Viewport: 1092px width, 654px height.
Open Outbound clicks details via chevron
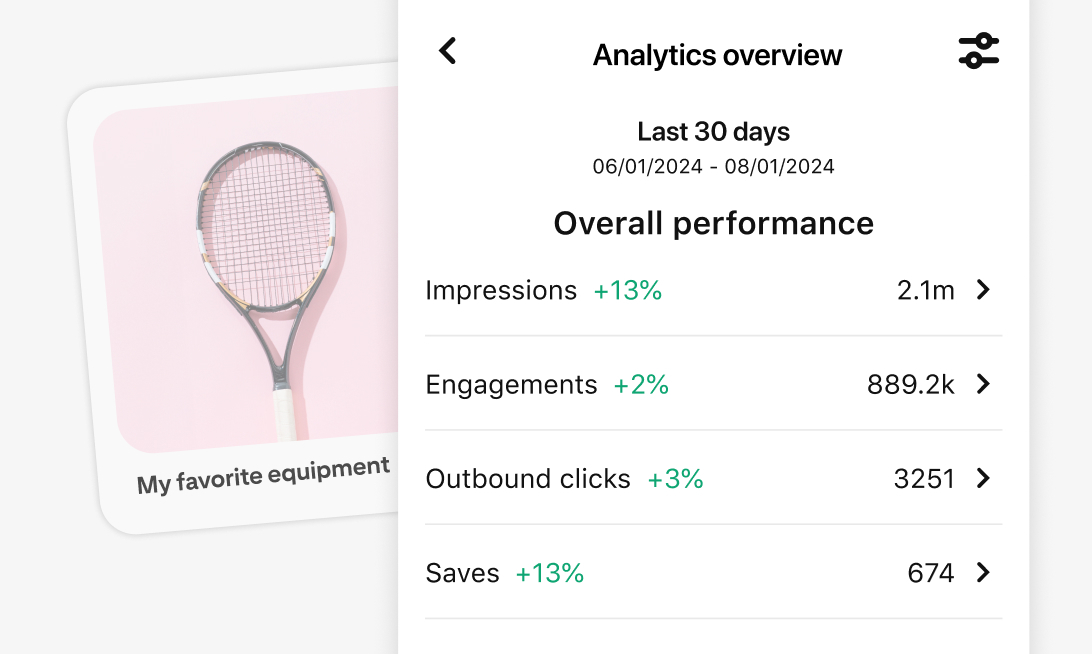coord(983,479)
